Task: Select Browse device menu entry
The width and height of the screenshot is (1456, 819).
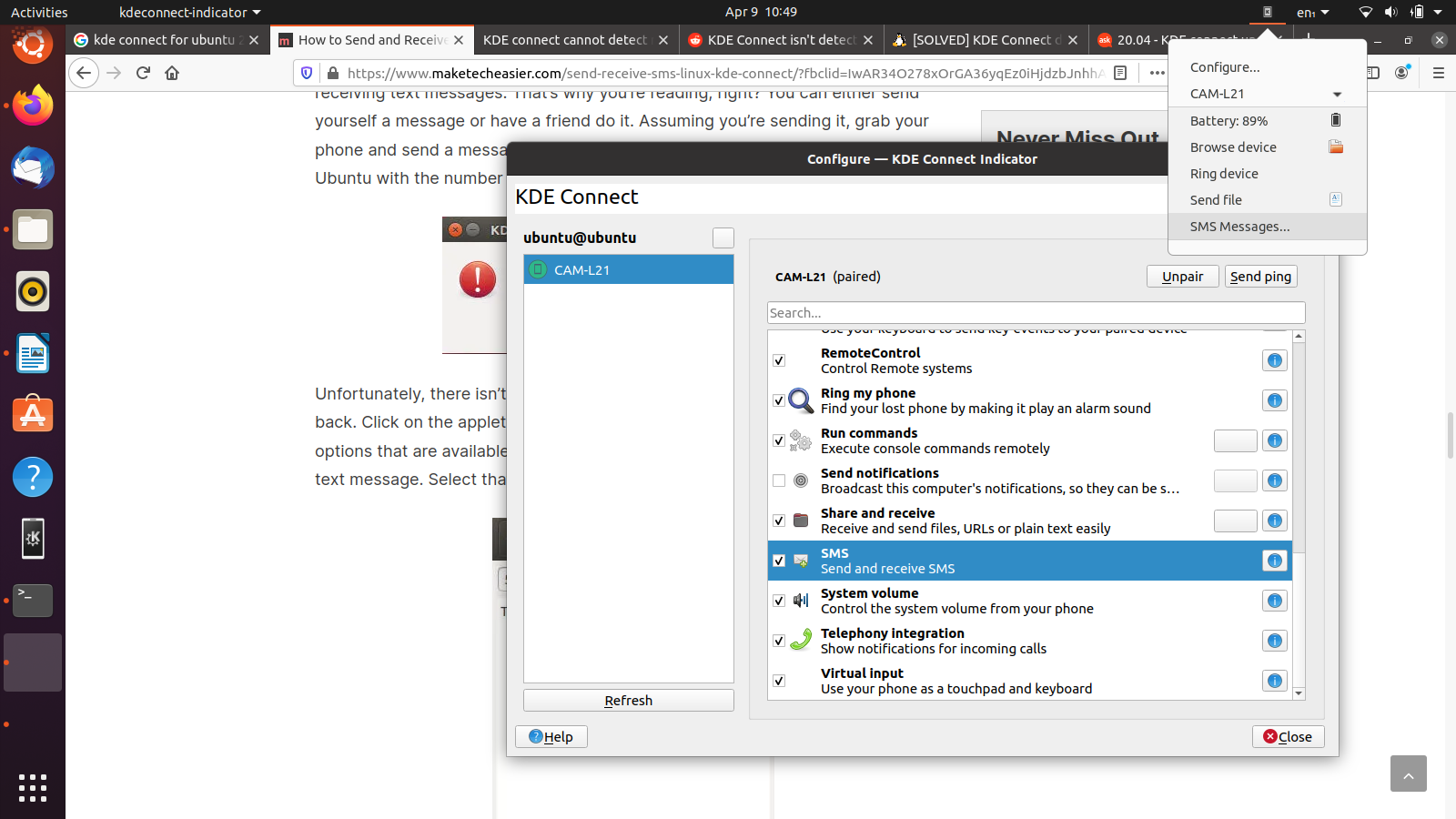Action: point(1268,147)
